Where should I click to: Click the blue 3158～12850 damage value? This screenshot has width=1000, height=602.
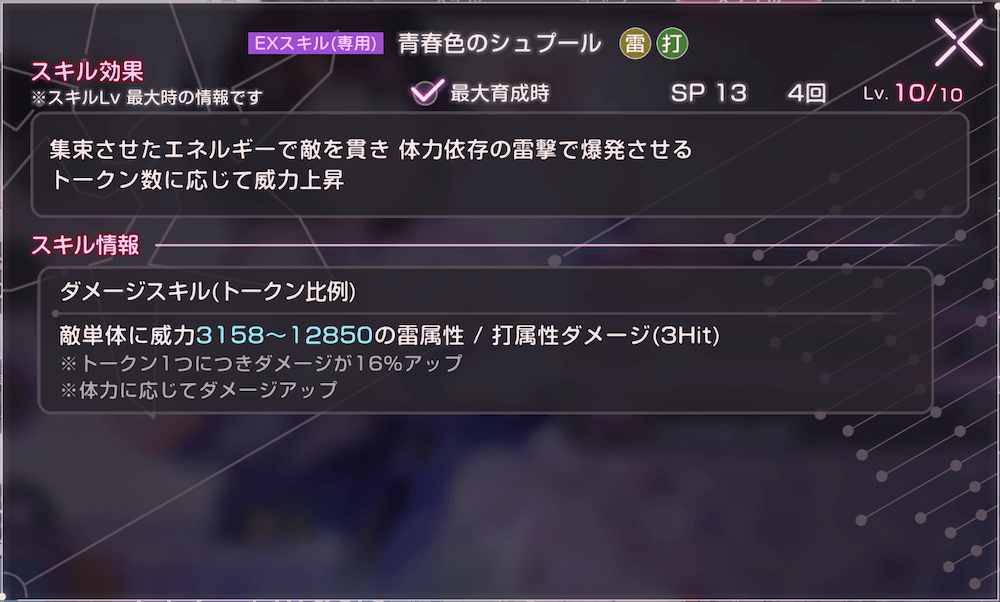tap(281, 332)
